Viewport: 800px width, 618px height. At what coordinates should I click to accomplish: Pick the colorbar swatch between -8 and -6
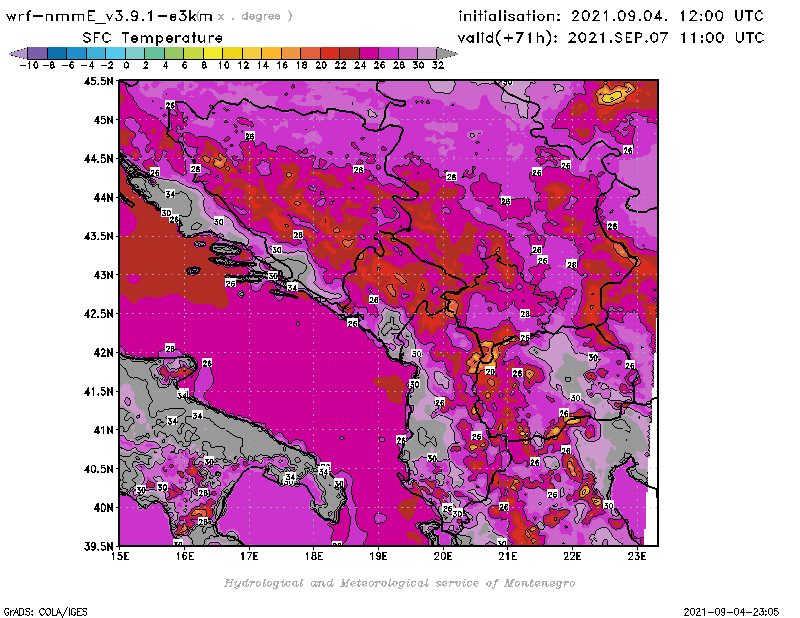pos(57,53)
